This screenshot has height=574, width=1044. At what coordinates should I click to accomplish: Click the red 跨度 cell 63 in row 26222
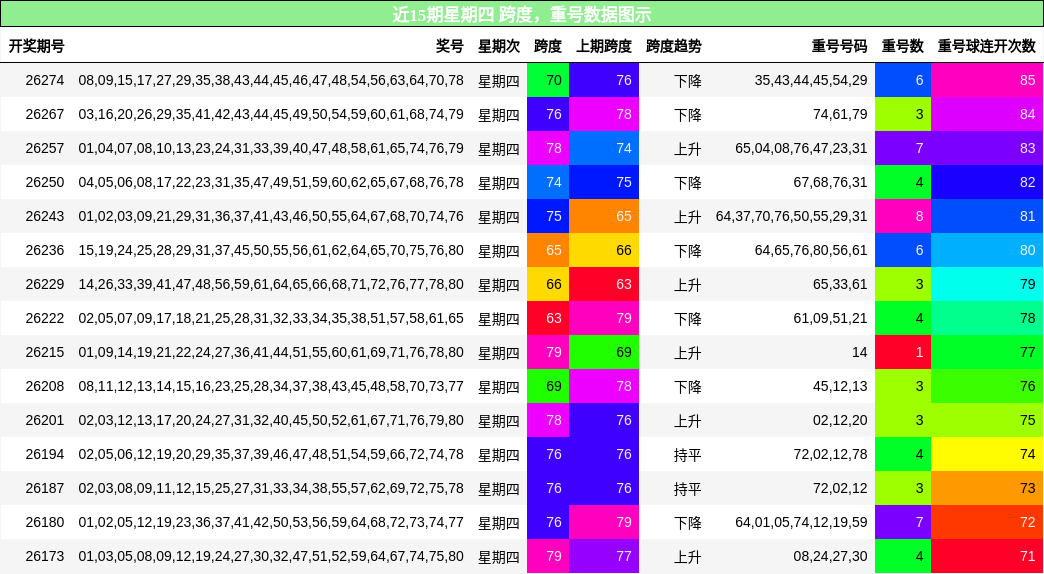(x=548, y=318)
